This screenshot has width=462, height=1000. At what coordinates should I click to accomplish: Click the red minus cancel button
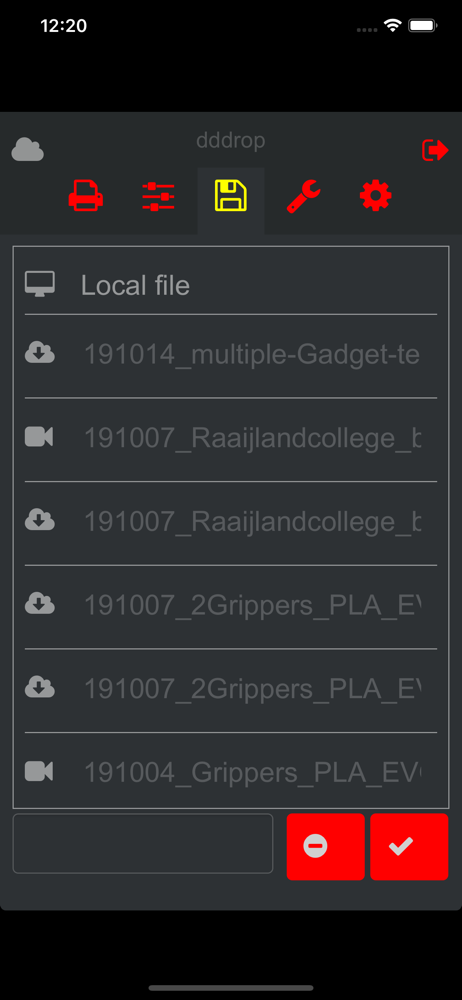[x=325, y=847]
